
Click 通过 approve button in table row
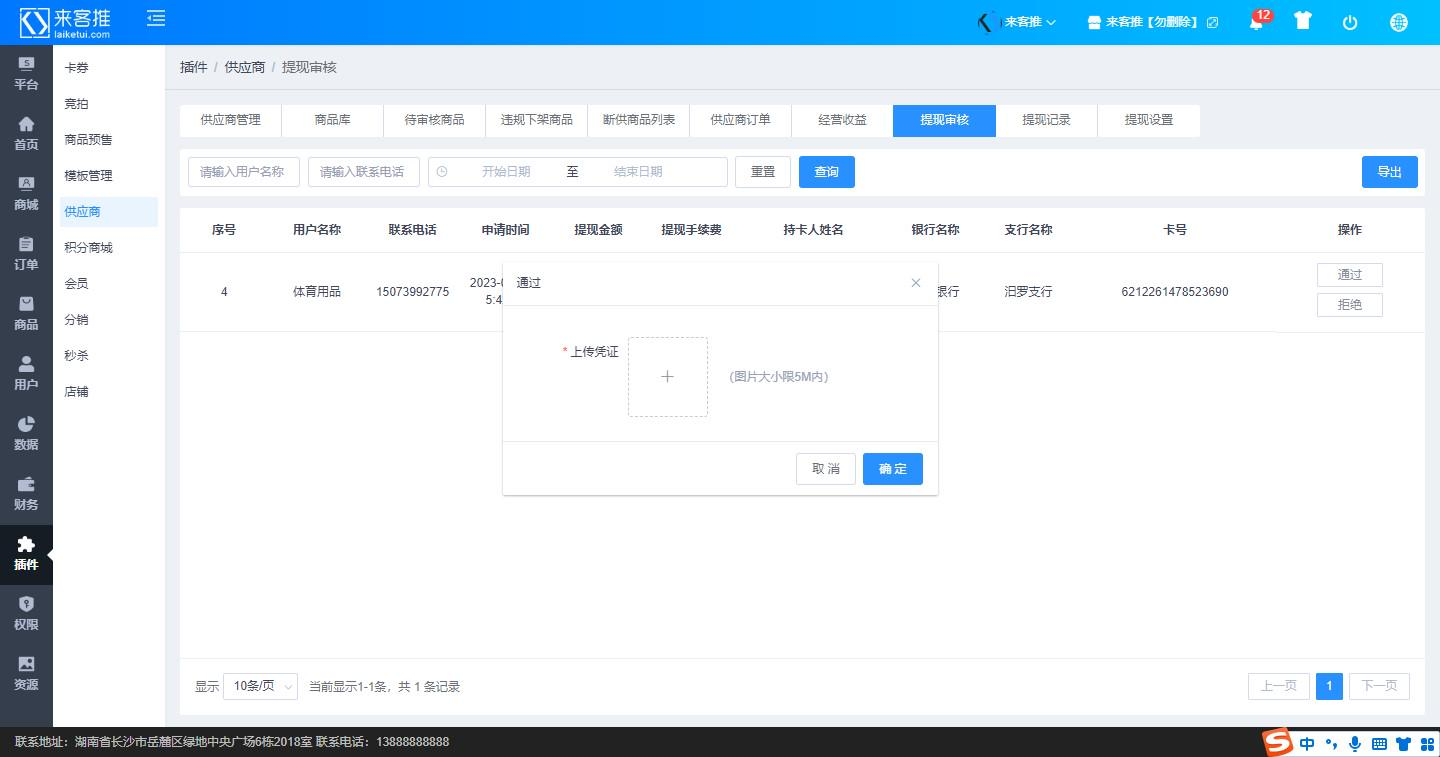tap(1350, 275)
